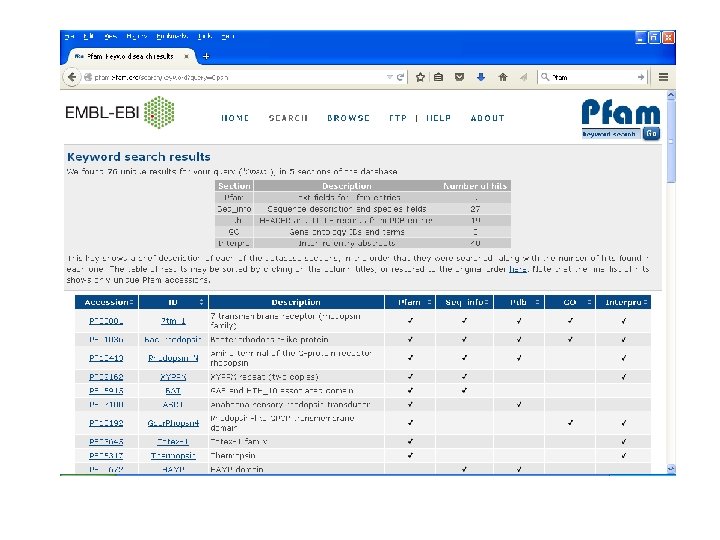Open the Firefox hamburger menu
This screenshot has height=540, width=720.
(x=663, y=77)
